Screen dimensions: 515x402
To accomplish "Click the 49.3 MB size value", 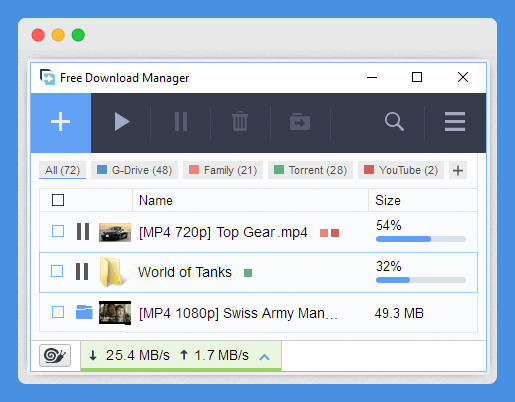I will [399, 313].
